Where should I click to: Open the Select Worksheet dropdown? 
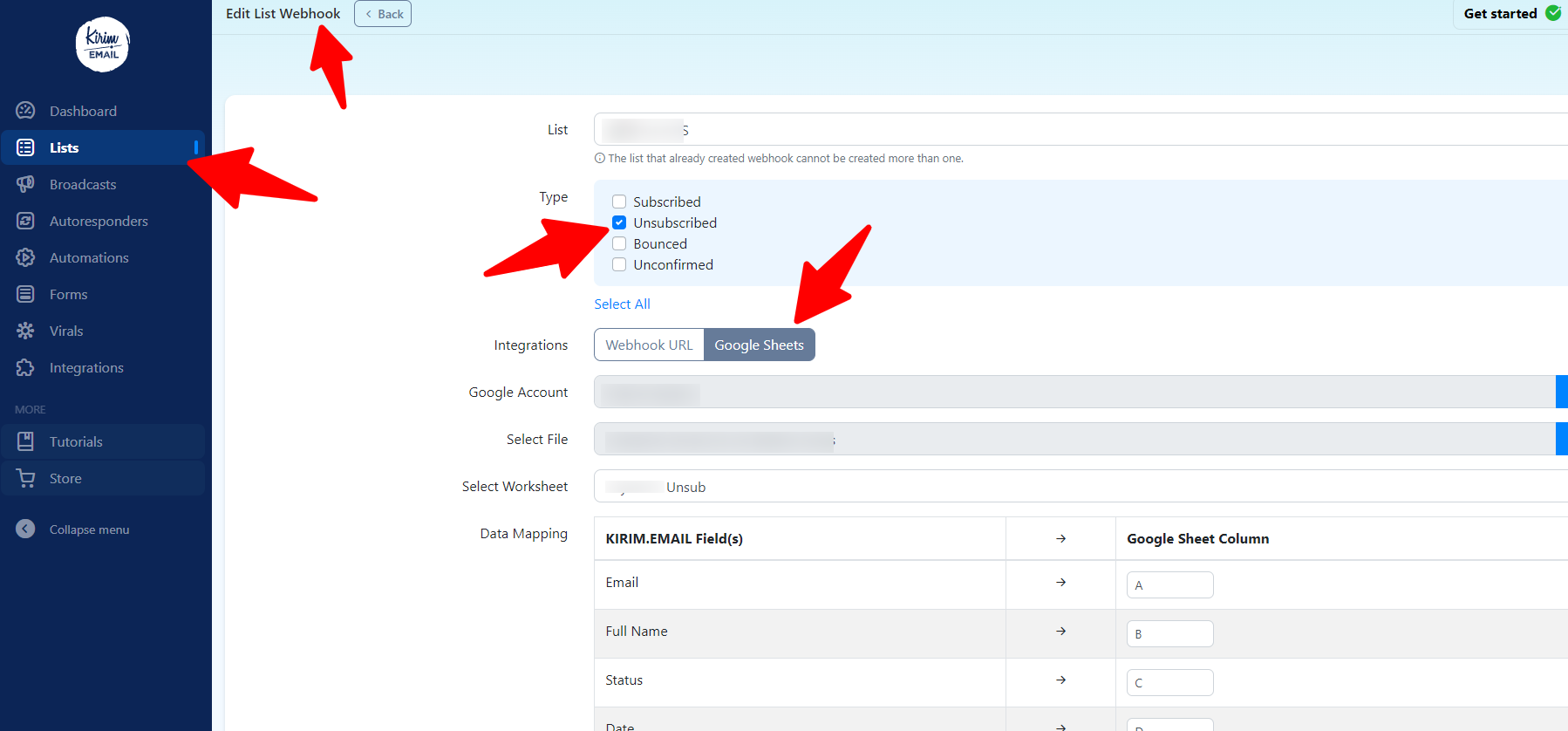click(x=1081, y=486)
